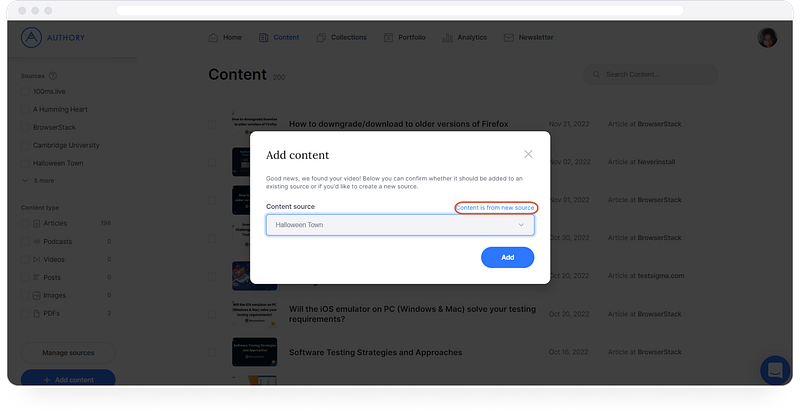The width and height of the screenshot is (800, 419).
Task: Click the Article at testsigma.com text
Action: tap(646, 276)
